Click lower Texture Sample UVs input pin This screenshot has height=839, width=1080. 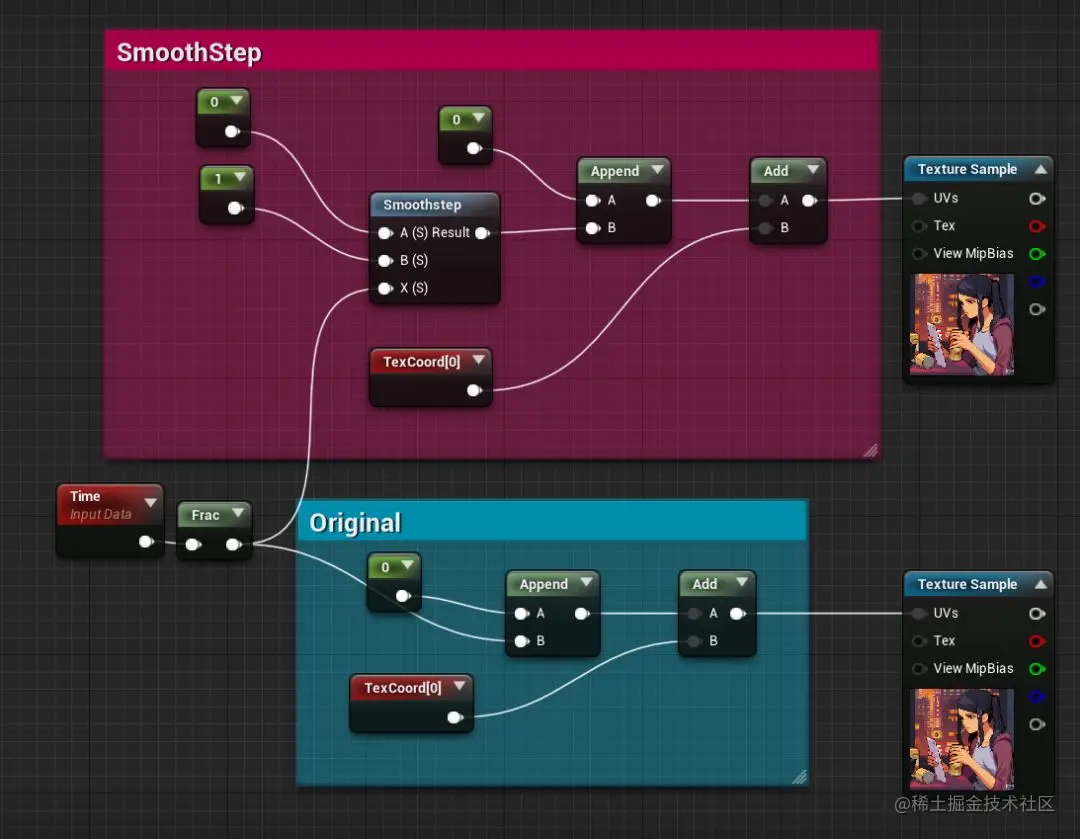(919, 613)
